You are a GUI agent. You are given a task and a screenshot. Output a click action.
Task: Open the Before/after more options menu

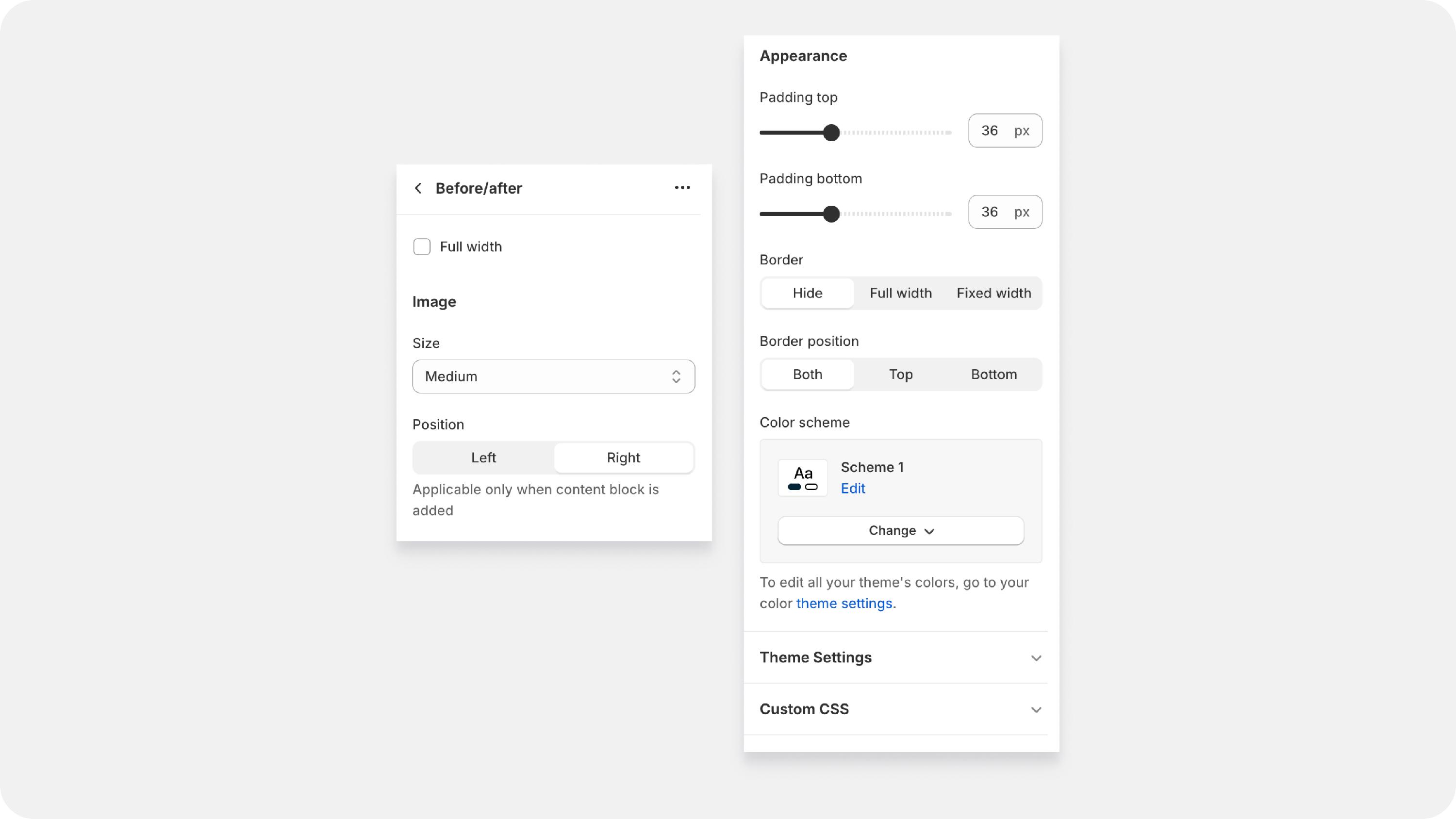point(682,188)
